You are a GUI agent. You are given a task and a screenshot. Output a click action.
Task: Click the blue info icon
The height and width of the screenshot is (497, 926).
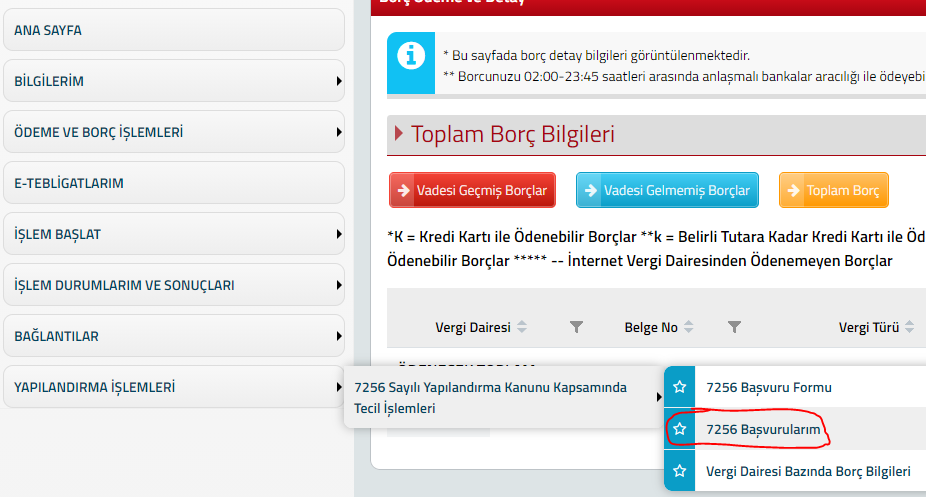tap(410, 56)
